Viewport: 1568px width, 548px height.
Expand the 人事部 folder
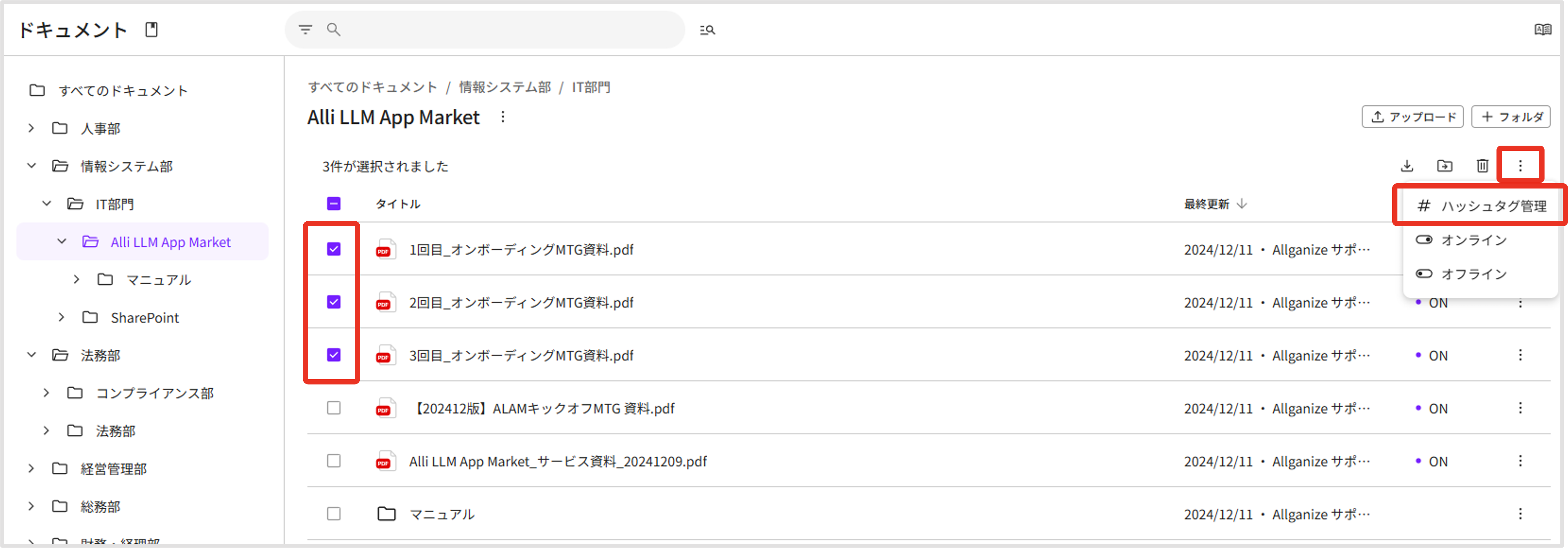click(x=31, y=128)
